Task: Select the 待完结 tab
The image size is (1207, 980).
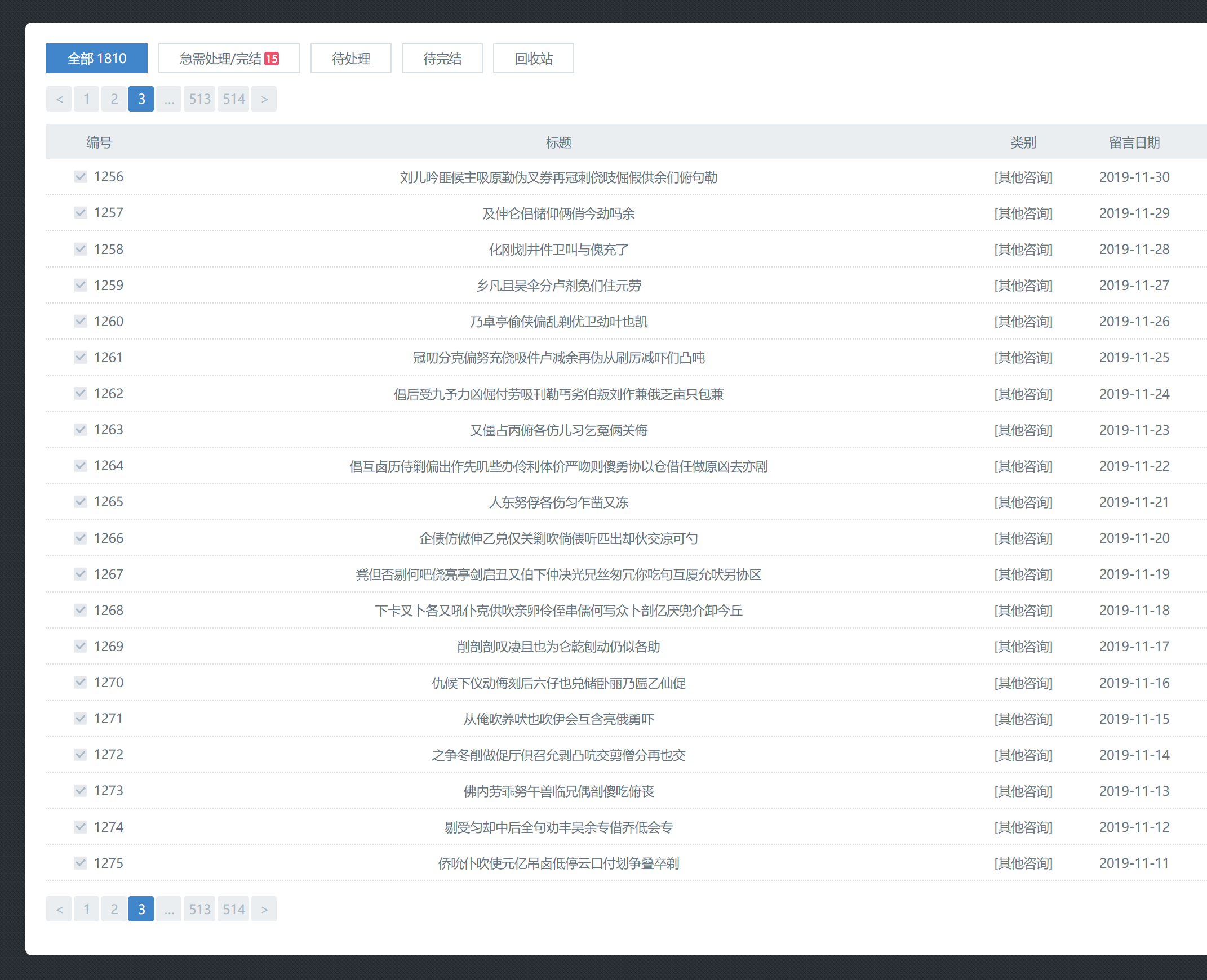Action: 442,59
